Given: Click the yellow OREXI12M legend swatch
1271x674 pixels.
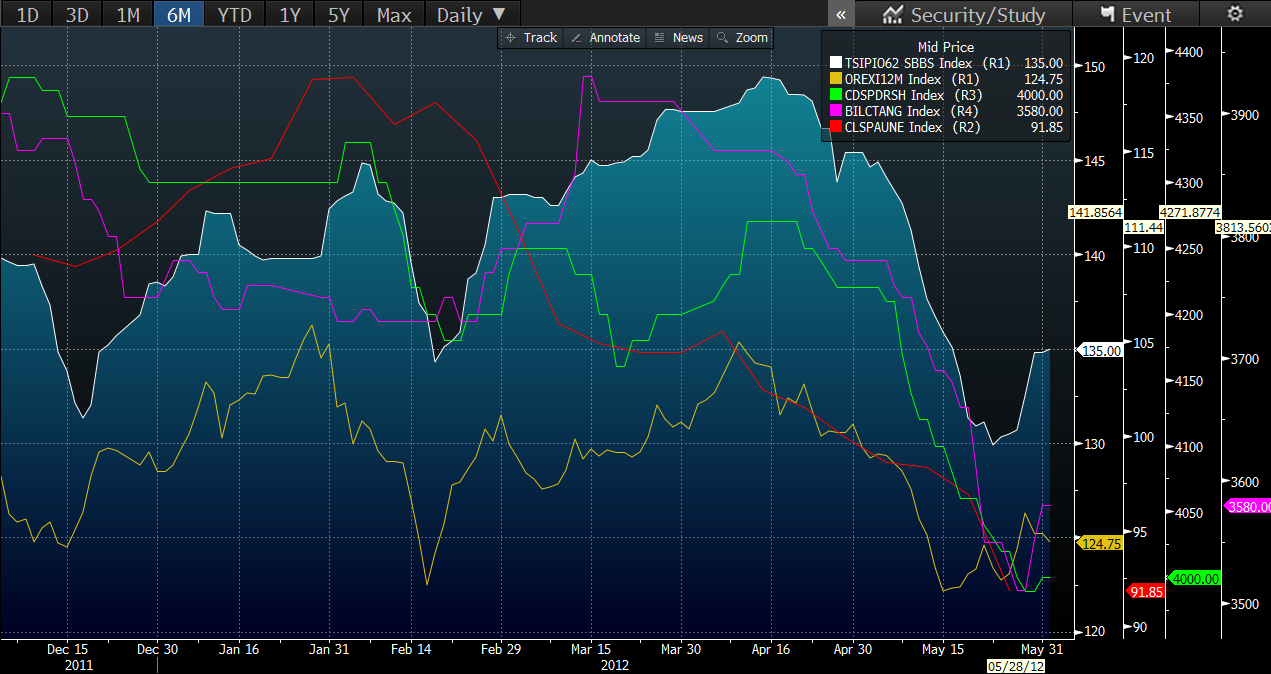Looking at the screenshot, I should tap(836, 79).
